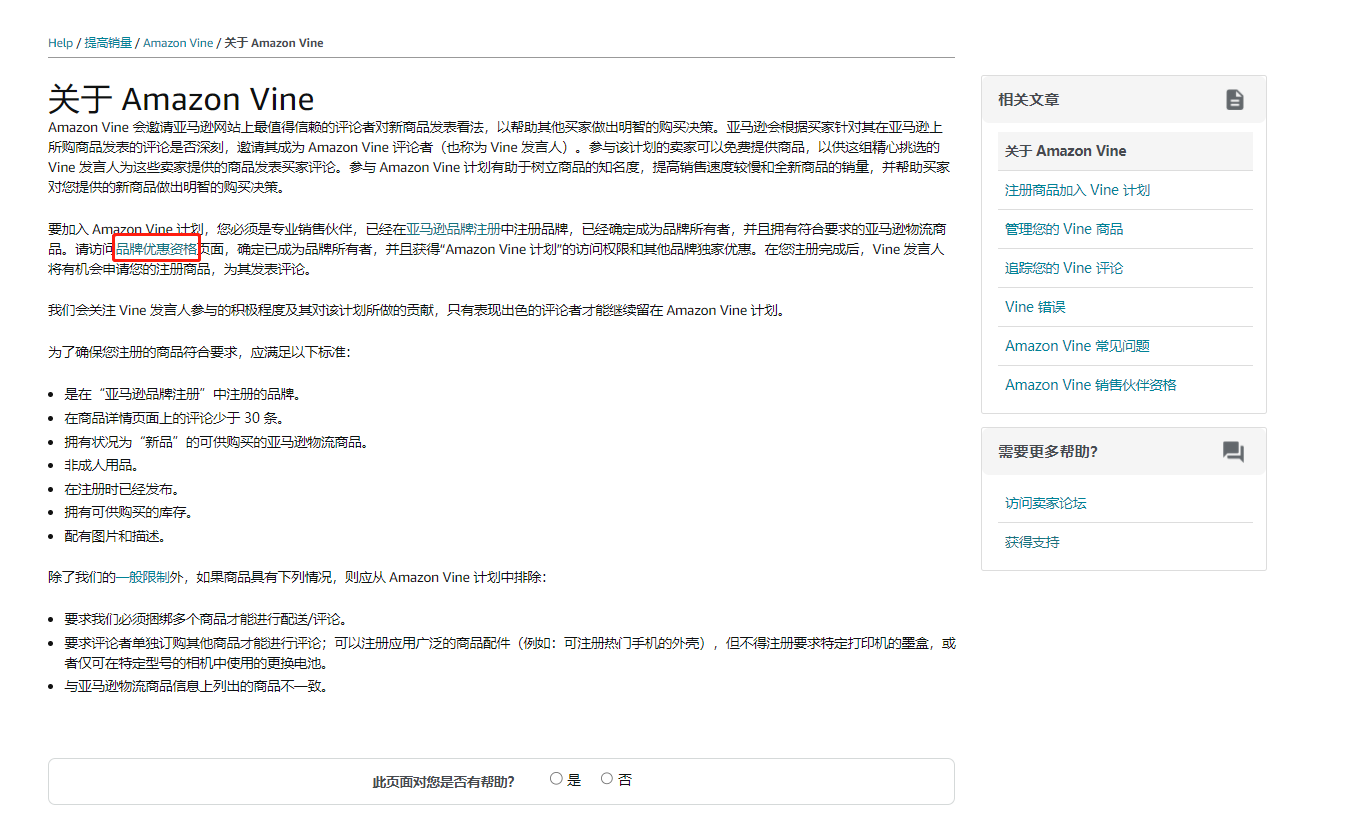The width and height of the screenshot is (1348, 828).
Task: Open the Amazon Vine breadcrumb link
Action: (178, 43)
